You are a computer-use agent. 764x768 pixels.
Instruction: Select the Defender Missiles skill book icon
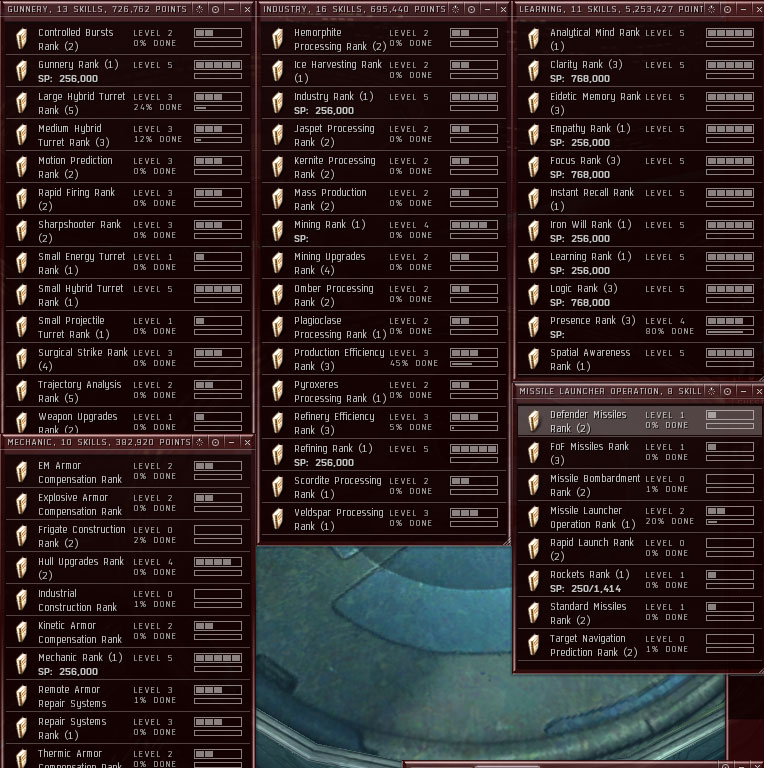534,421
